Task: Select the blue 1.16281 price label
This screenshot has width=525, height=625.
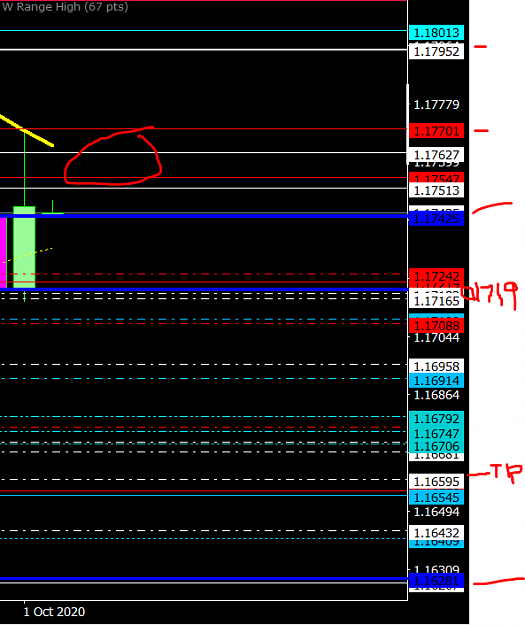Action: 437,581
